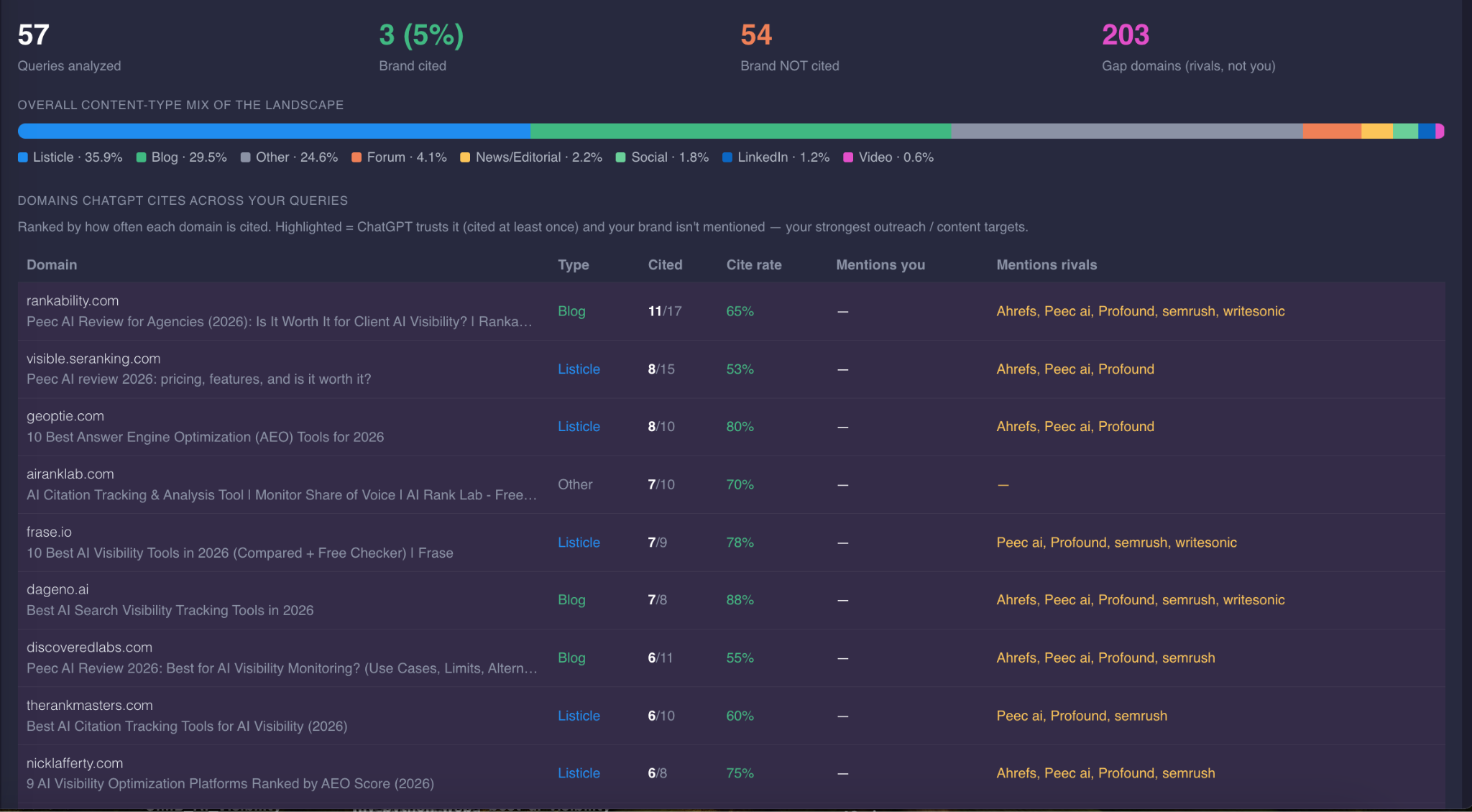Click the orange Forum segment of the content bar
This screenshot has height=812, width=1472.
(1332, 131)
